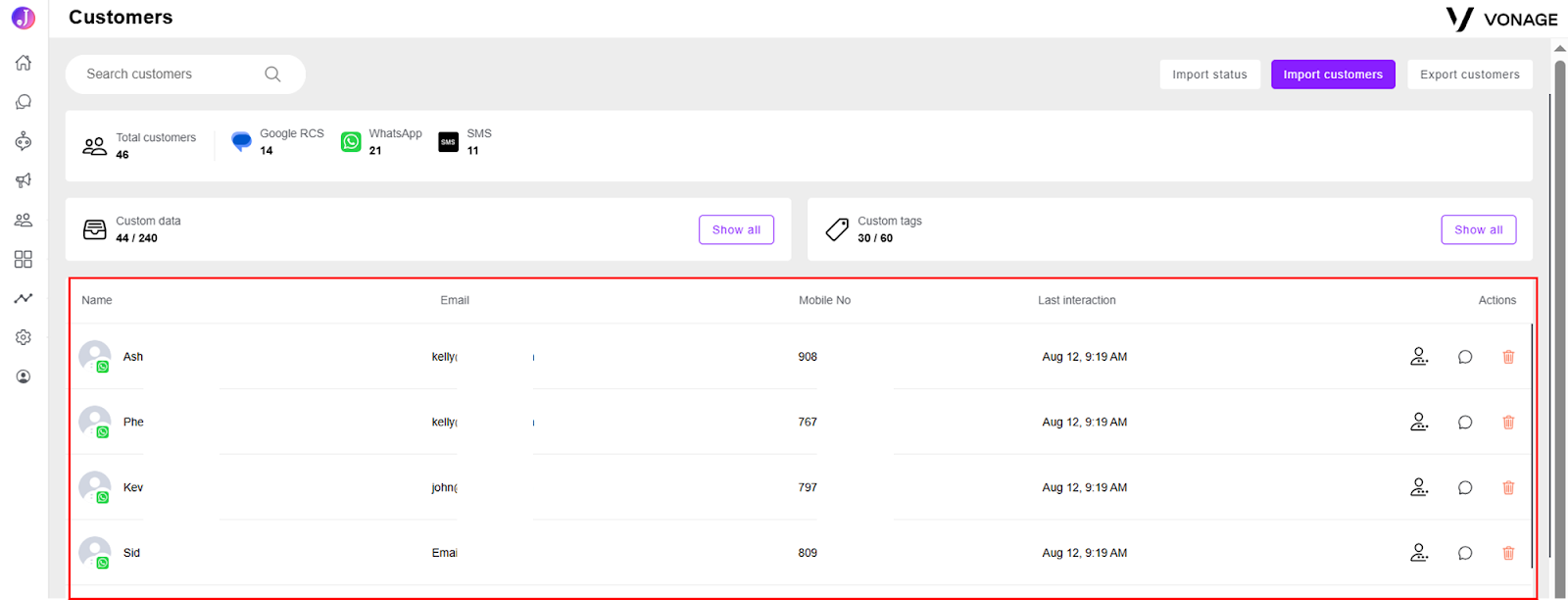Open campaigns megaphone icon in sidebar
1568x600 pixels.
click(x=24, y=180)
